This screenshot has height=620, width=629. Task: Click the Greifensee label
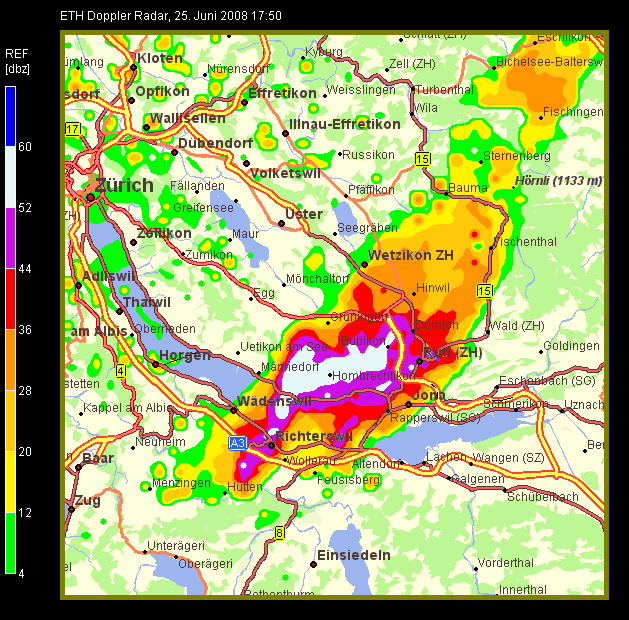[x=203, y=208]
